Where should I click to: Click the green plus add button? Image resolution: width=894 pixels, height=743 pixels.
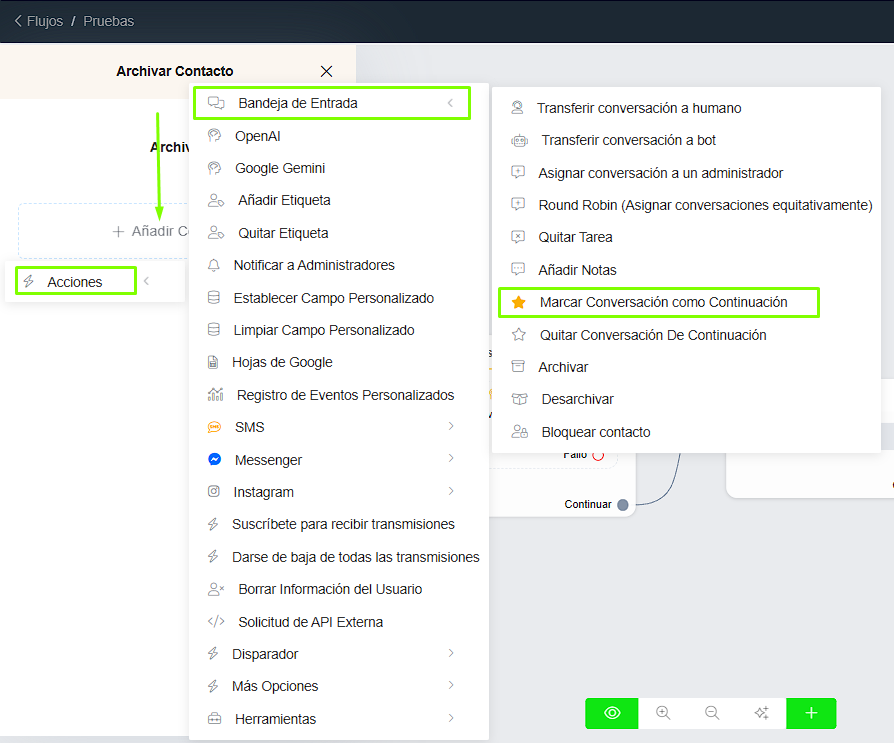coord(811,713)
